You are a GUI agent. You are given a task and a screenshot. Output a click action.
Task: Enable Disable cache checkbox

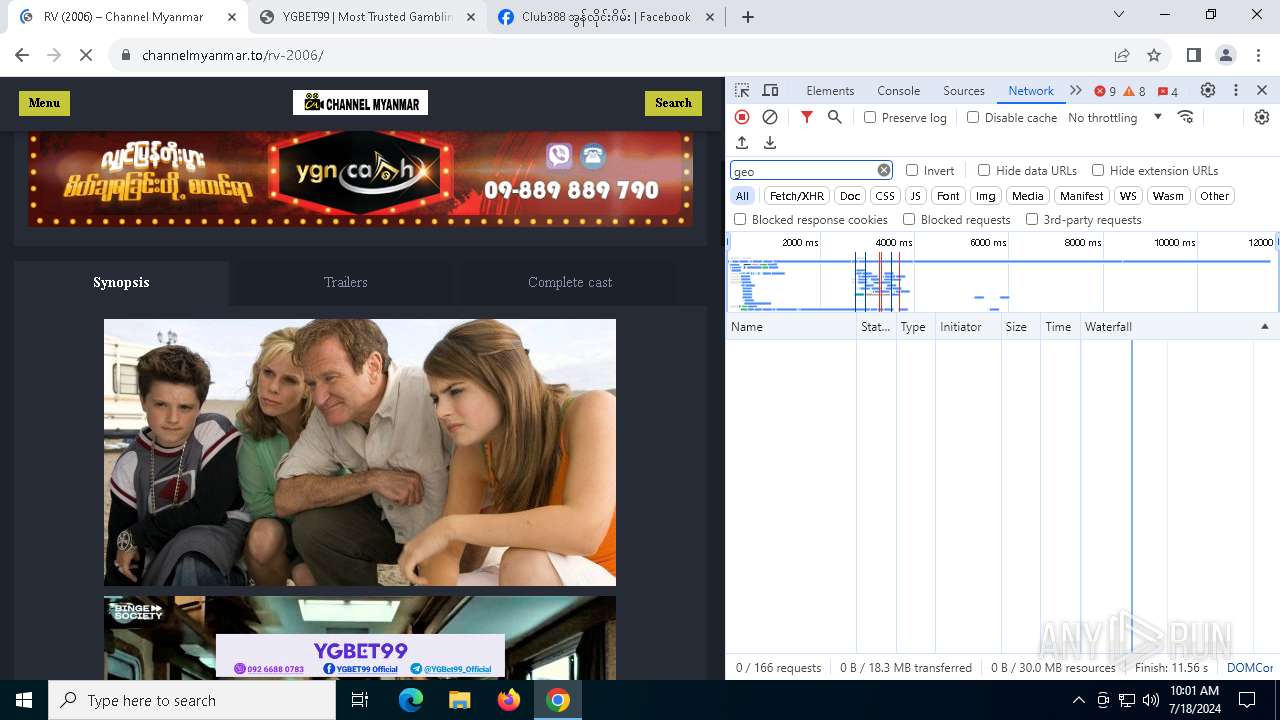pos(973,117)
